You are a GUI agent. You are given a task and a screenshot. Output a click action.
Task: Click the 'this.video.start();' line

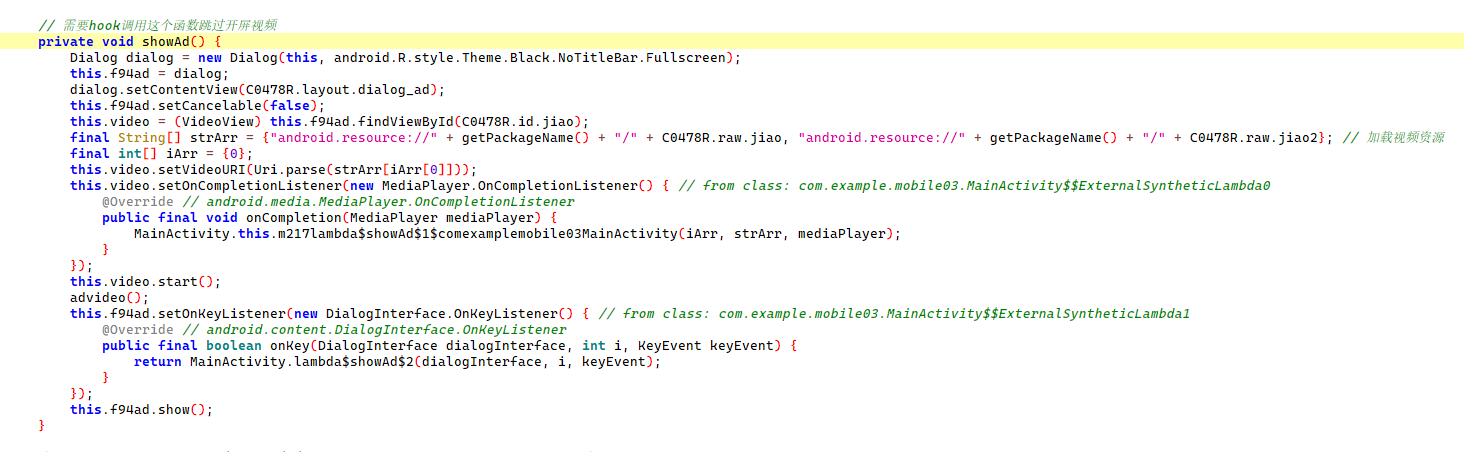coord(146,281)
